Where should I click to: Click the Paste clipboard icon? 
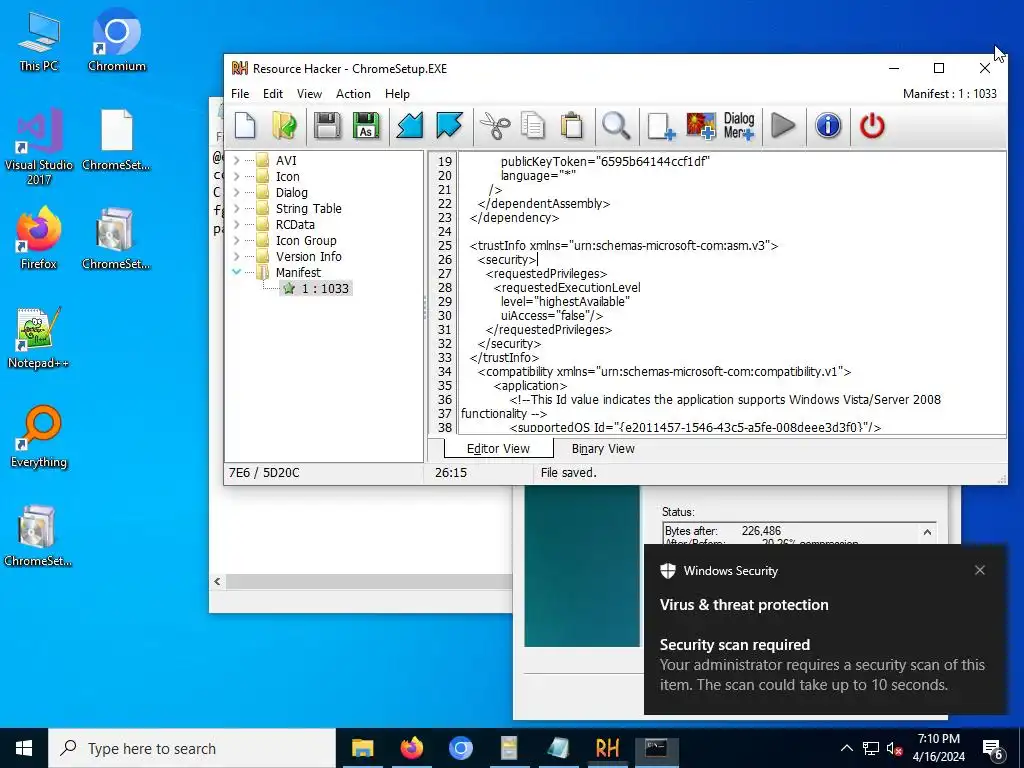pos(571,125)
